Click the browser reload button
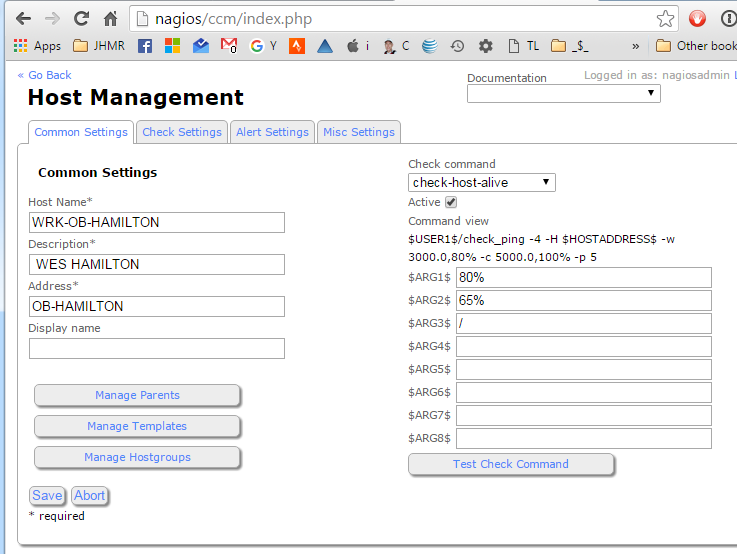Viewport: 737px width, 554px height. tap(81, 18)
